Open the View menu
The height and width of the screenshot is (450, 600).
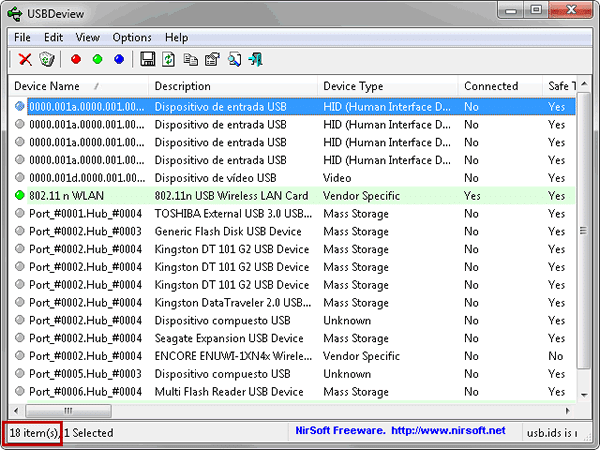tap(88, 38)
